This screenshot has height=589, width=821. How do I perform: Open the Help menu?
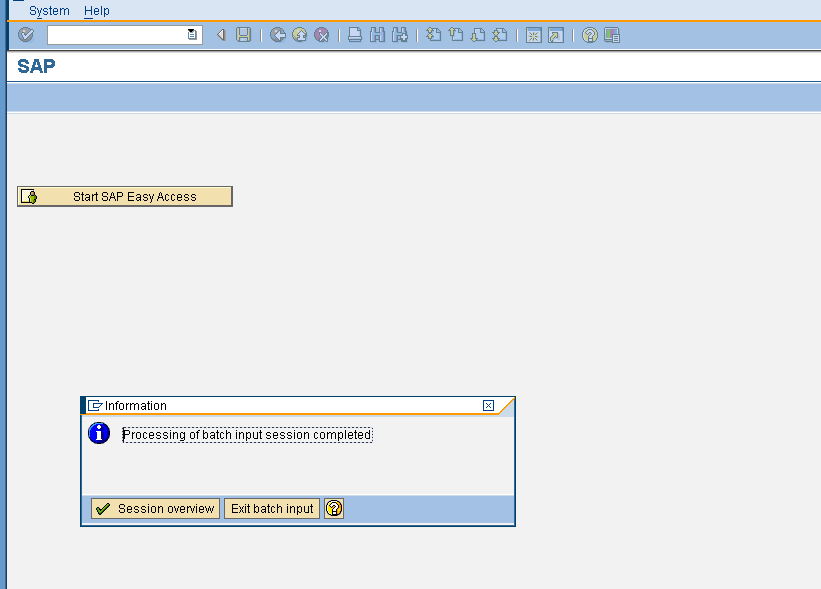click(x=97, y=10)
